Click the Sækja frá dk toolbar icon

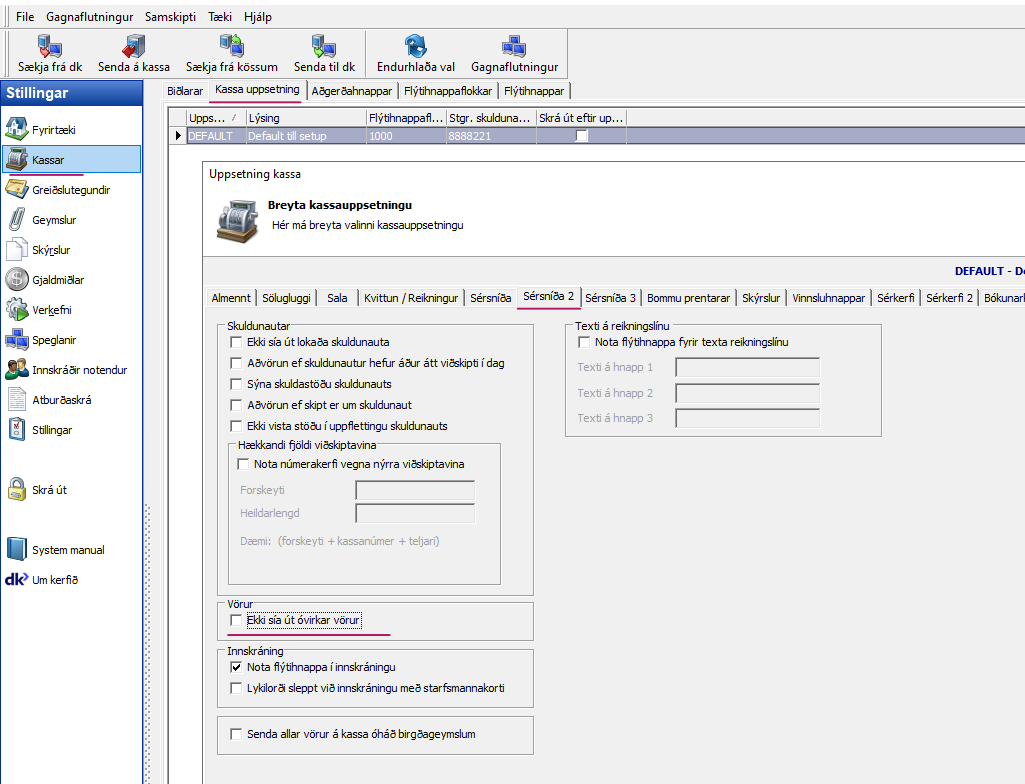49,46
